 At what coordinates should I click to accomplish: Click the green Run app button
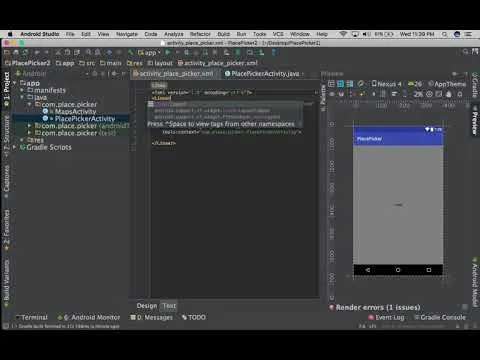[x=168, y=53]
